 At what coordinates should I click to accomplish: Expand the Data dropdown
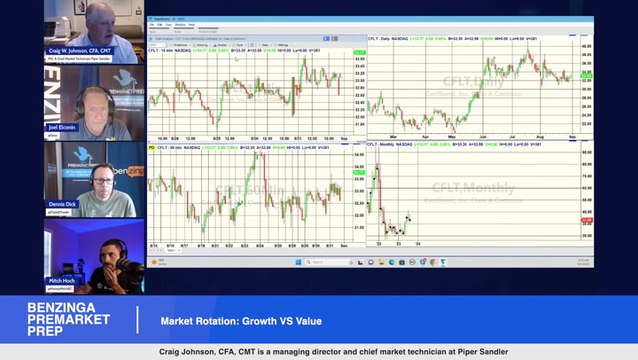click(265, 45)
